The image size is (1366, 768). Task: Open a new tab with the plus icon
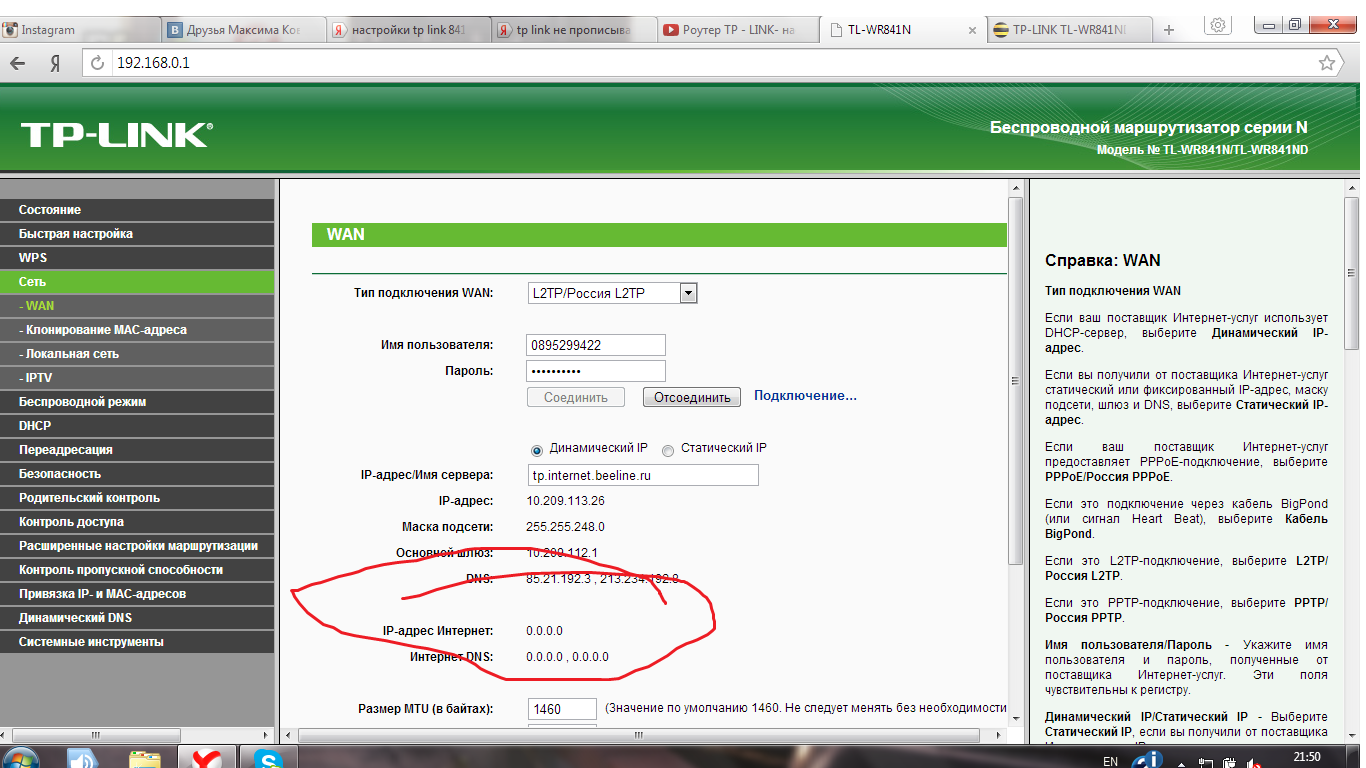[1169, 29]
